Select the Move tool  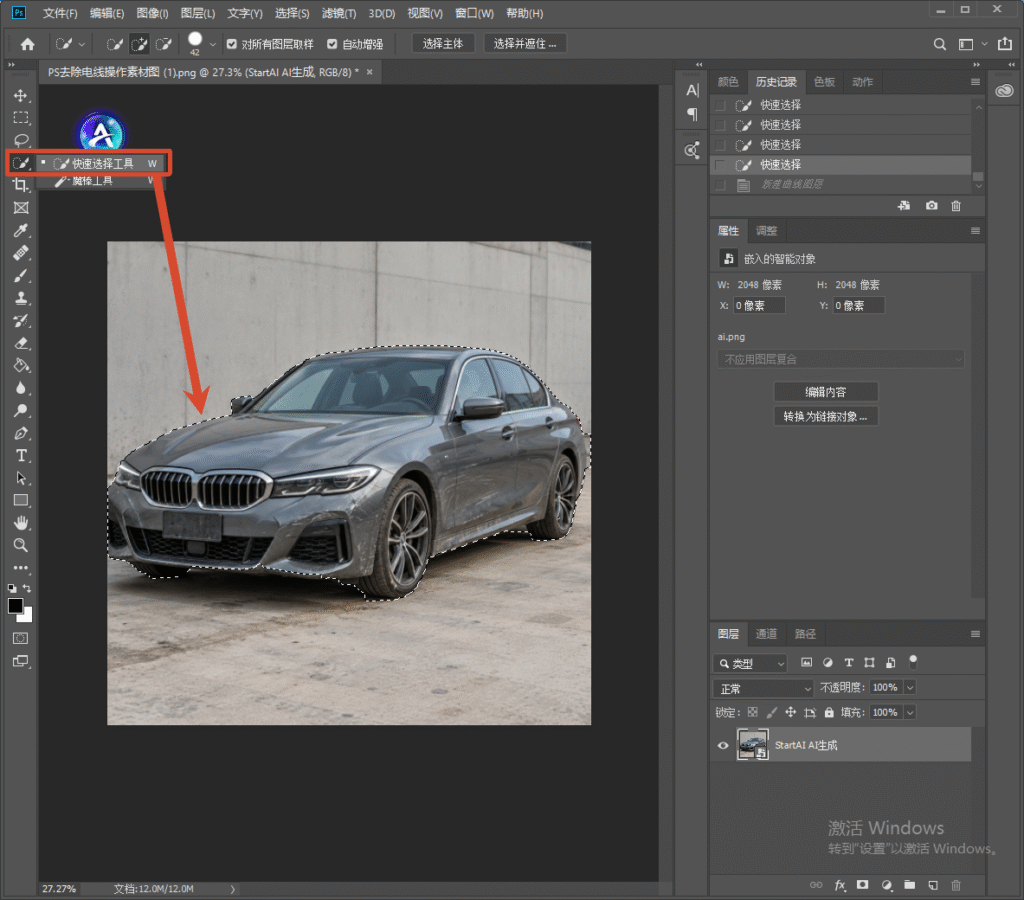point(21,95)
